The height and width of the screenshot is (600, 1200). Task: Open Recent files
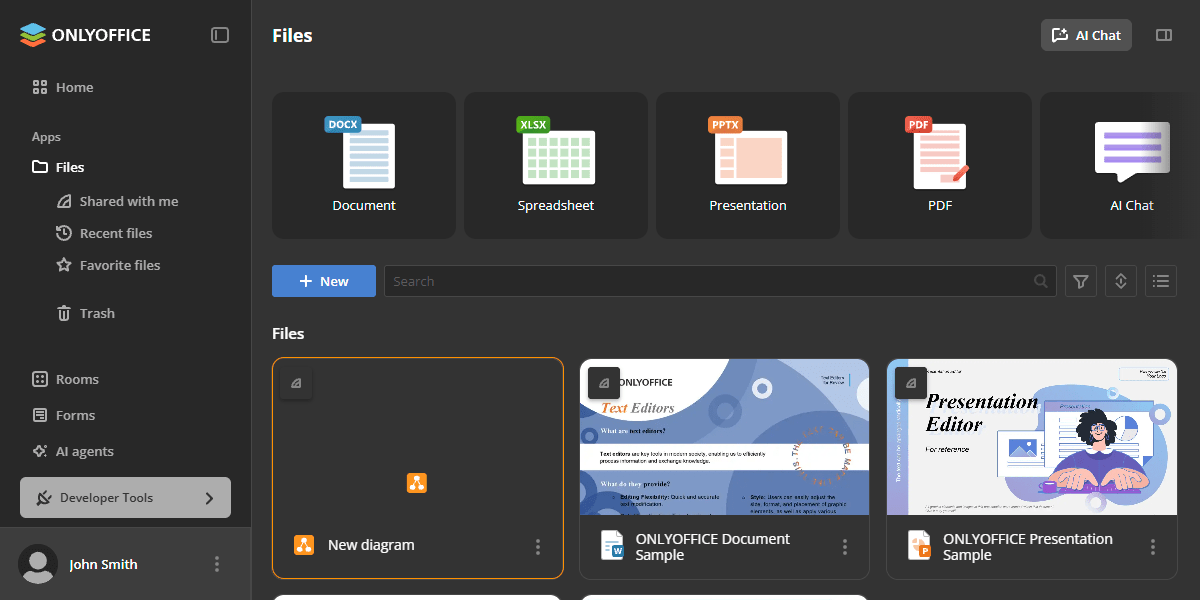[104, 233]
